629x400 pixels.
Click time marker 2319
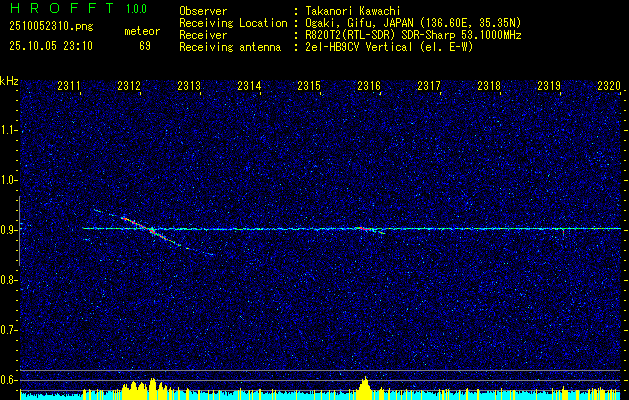[549, 85]
